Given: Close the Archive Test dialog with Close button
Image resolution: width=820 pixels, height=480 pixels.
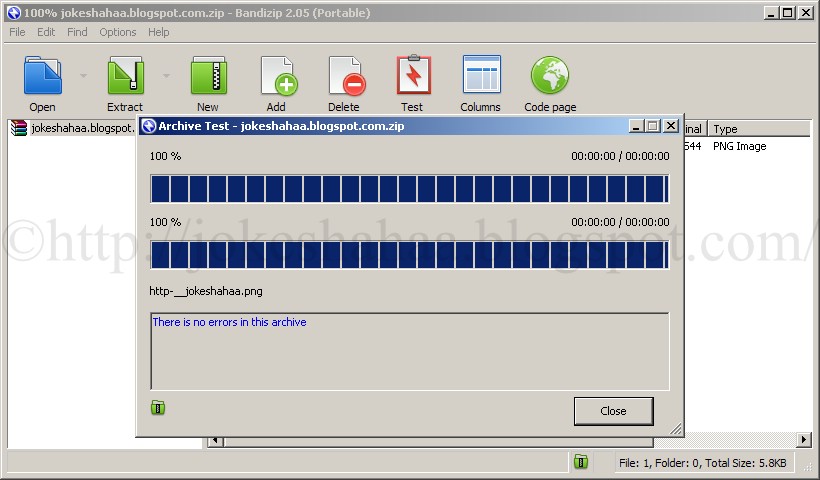Looking at the screenshot, I should point(613,411).
